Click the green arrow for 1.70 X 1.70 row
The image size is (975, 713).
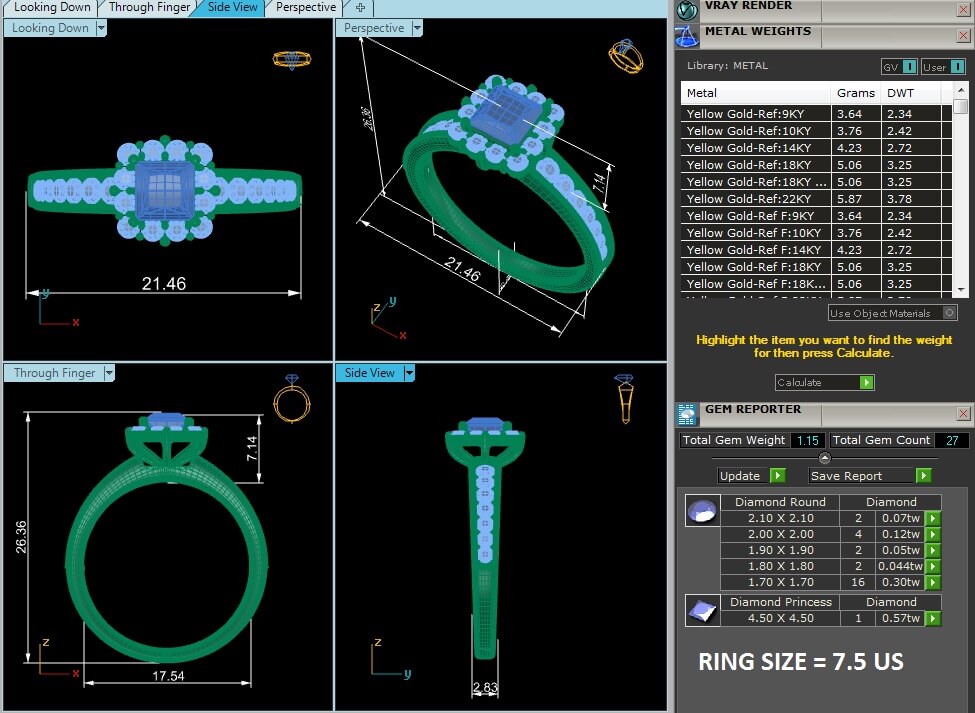[x=932, y=582]
